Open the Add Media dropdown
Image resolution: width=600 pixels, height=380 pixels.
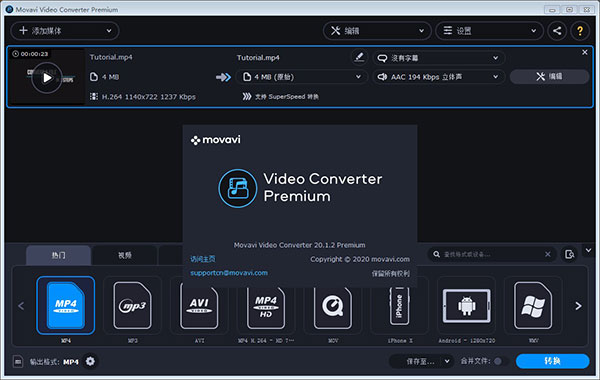65,31
